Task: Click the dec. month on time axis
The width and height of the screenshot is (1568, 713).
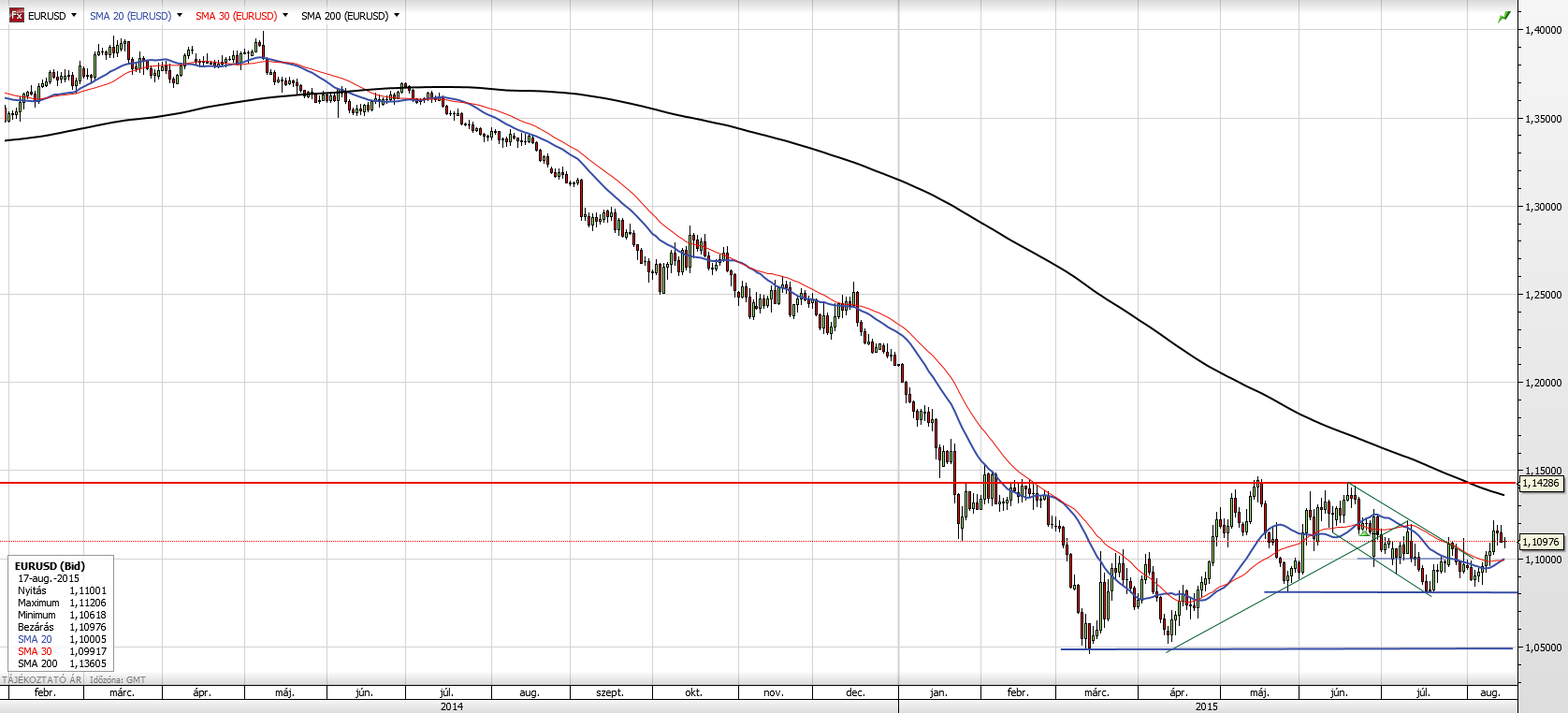Action: tap(855, 692)
